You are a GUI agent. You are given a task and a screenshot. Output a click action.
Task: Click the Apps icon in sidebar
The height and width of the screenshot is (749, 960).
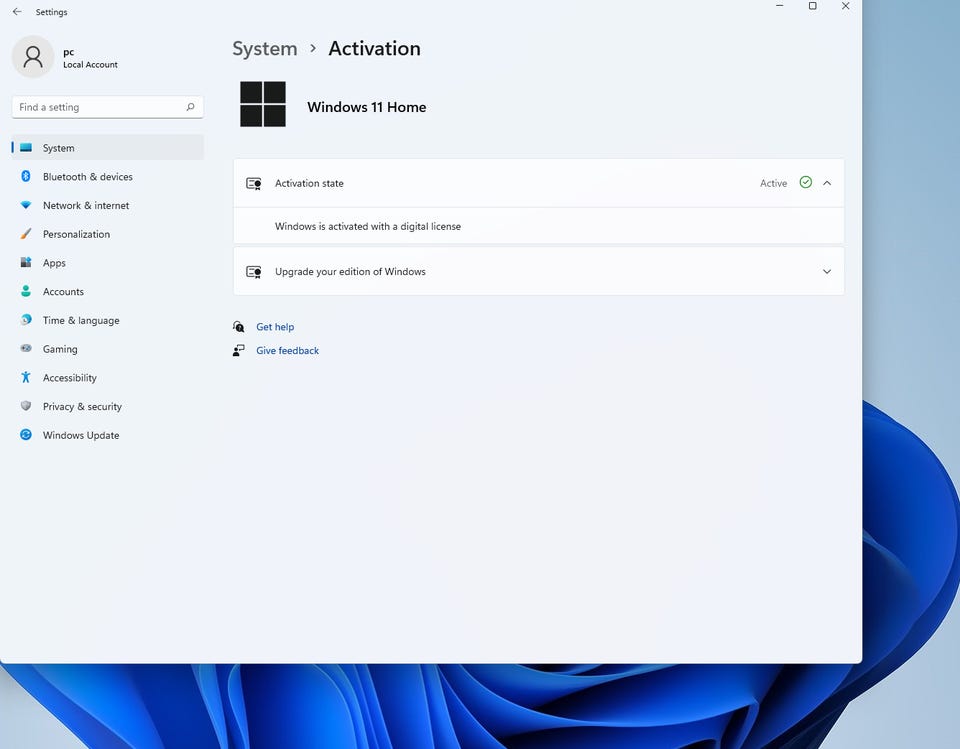[26, 263]
